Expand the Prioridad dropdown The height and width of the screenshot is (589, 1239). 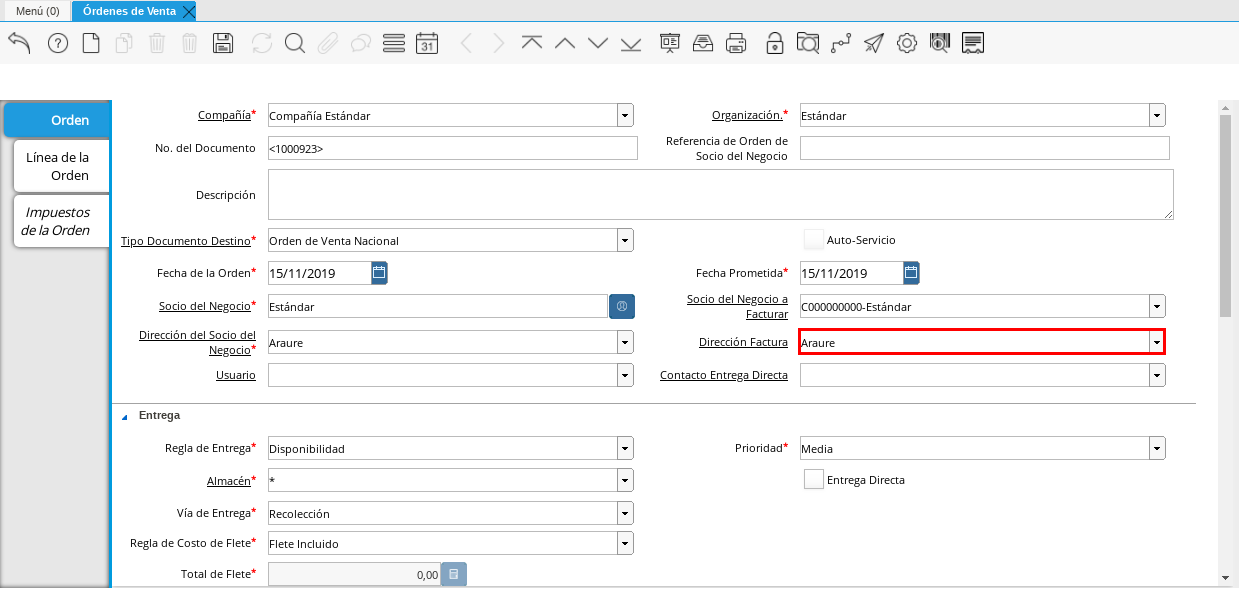coord(1157,449)
